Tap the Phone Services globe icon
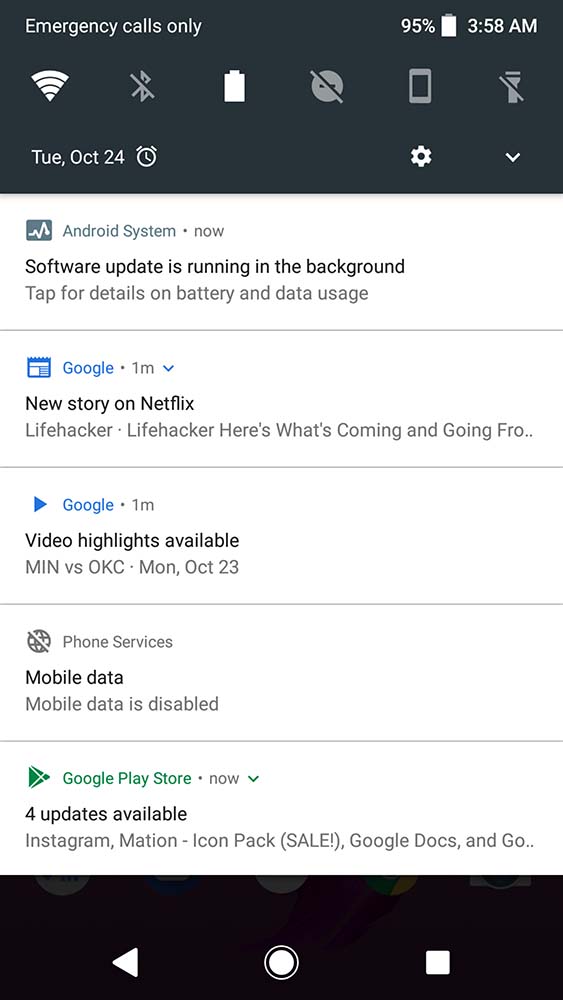 tap(39, 642)
